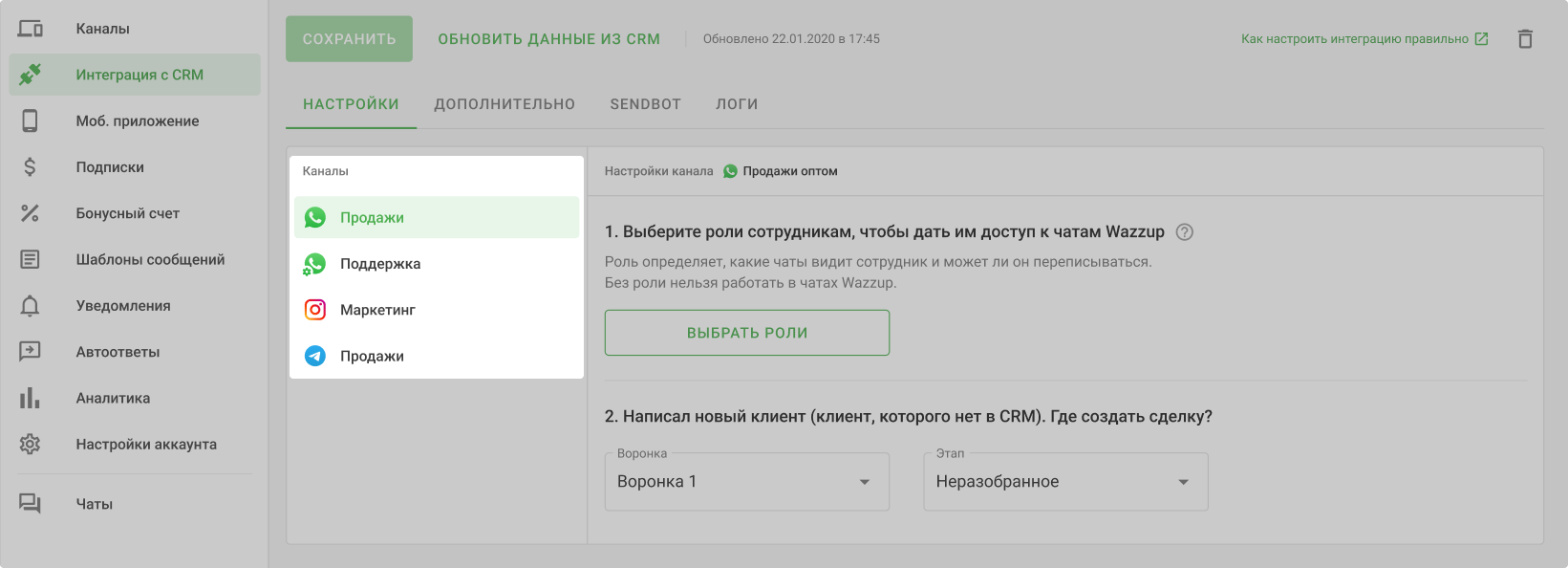Click the Обновлено 22.01.2020 в 17:45 text
Image resolution: width=1568 pixels, height=568 pixels.
pos(791,39)
